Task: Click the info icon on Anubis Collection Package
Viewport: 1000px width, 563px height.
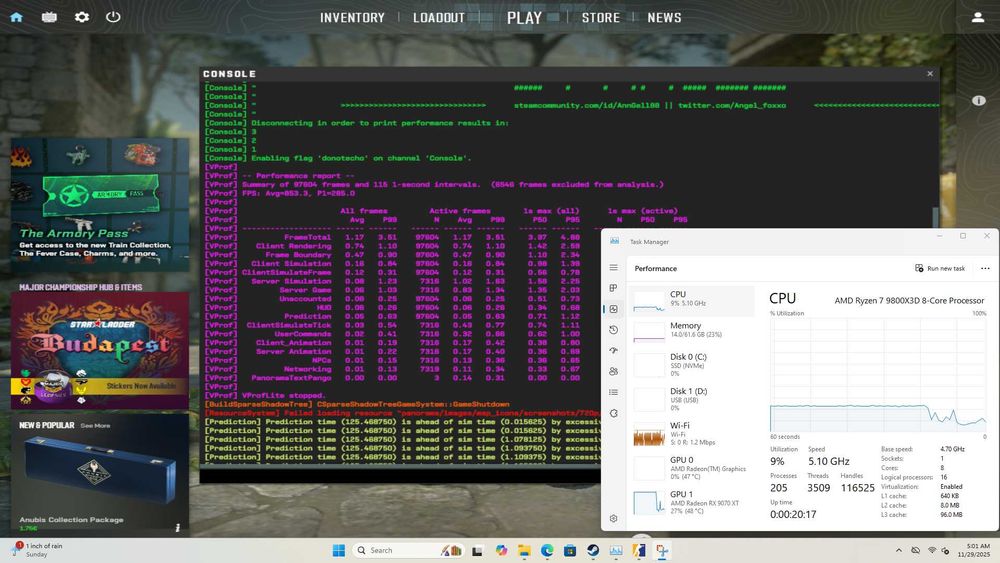Action: coord(178,527)
